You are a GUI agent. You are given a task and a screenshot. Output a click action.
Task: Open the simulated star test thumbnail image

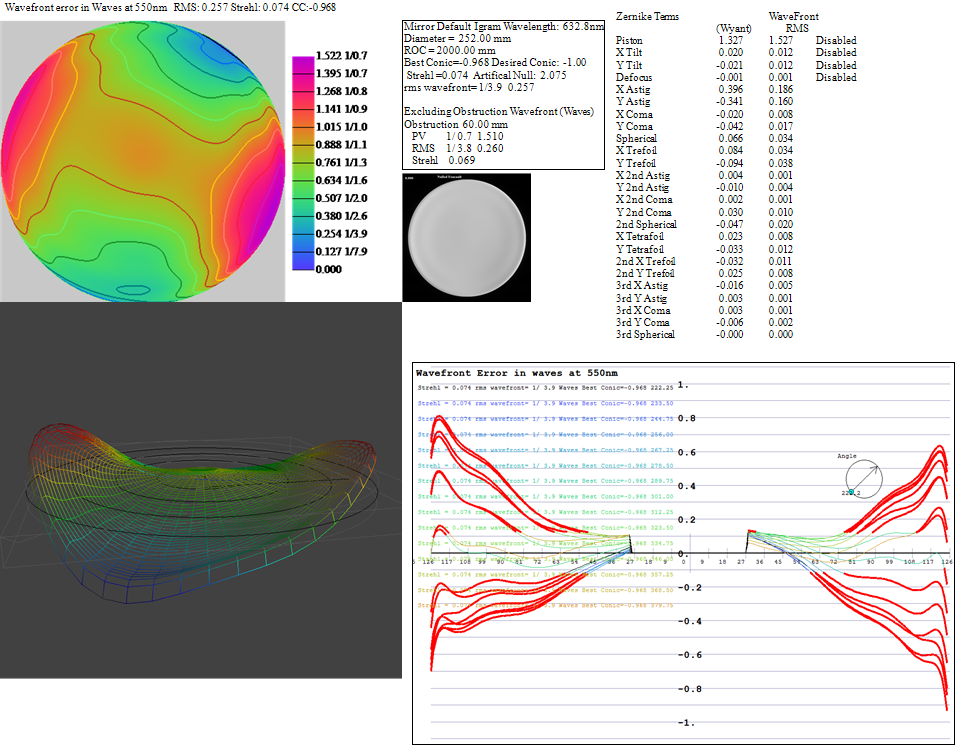point(466,236)
